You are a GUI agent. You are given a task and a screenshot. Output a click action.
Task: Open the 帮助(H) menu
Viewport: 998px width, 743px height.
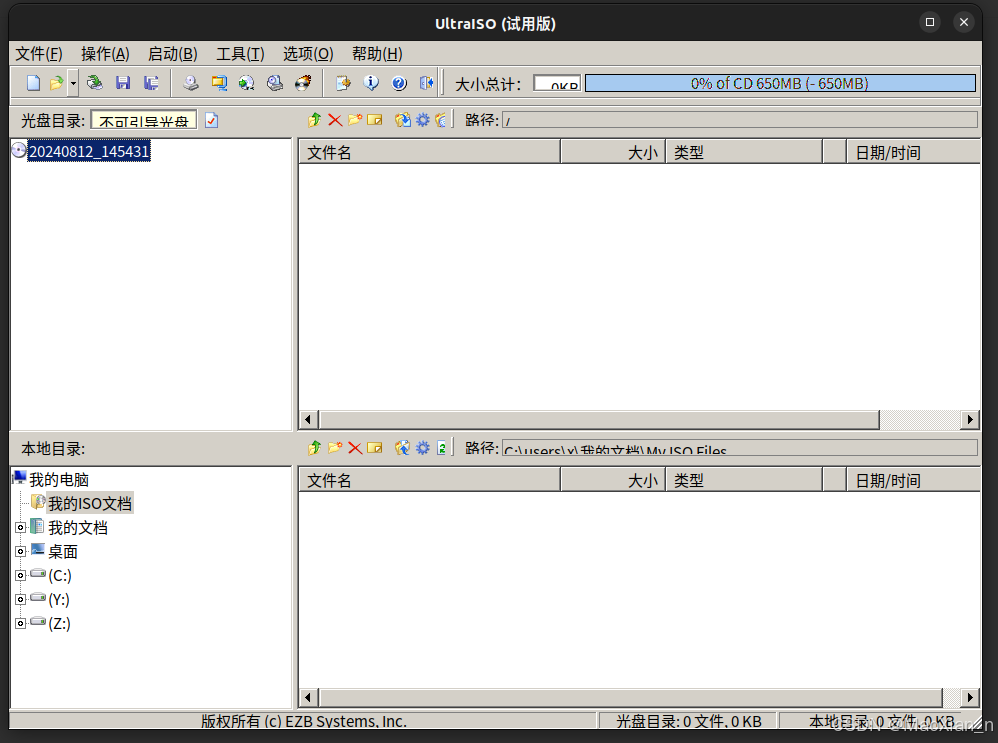(377, 54)
